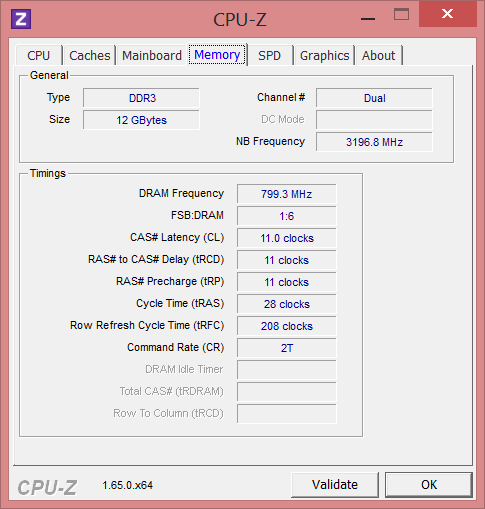
Task: Select the CAS# Latency value field
Action: 287,238
